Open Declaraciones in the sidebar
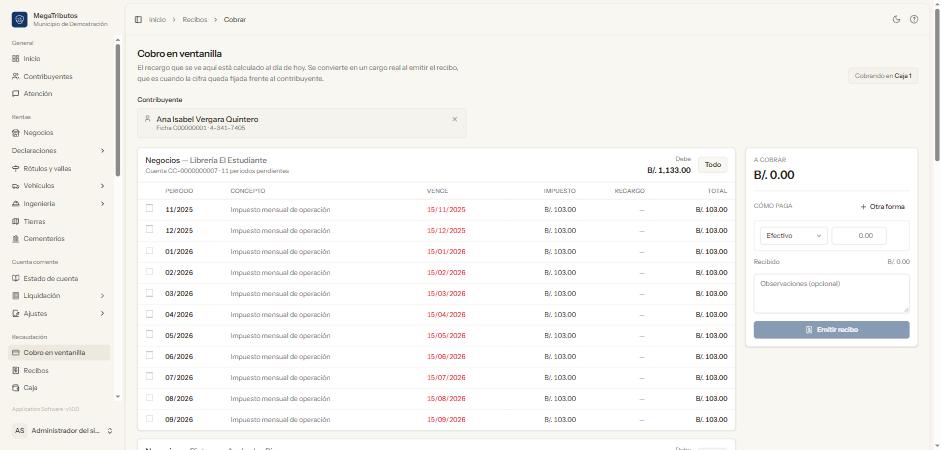The height and width of the screenshot is (450, 941). pos(59,151)
